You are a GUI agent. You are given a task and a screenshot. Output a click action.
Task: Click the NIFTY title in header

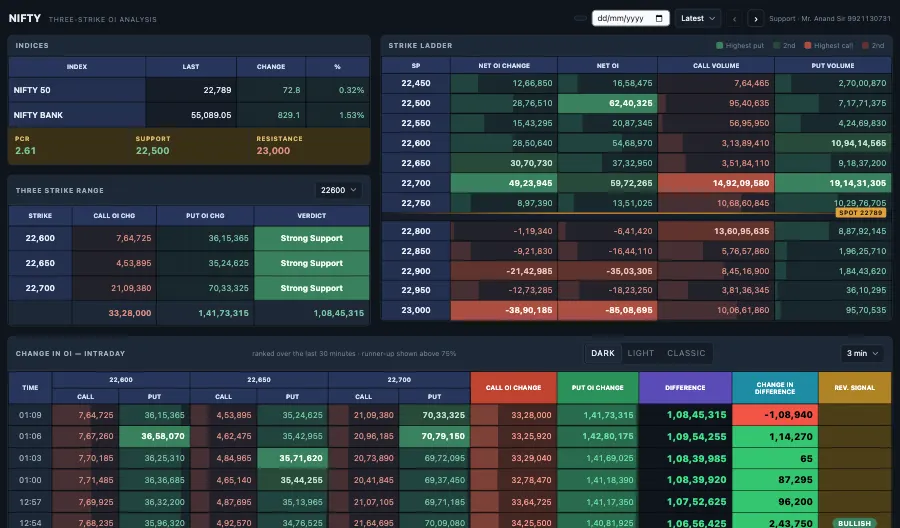(25, 18)
